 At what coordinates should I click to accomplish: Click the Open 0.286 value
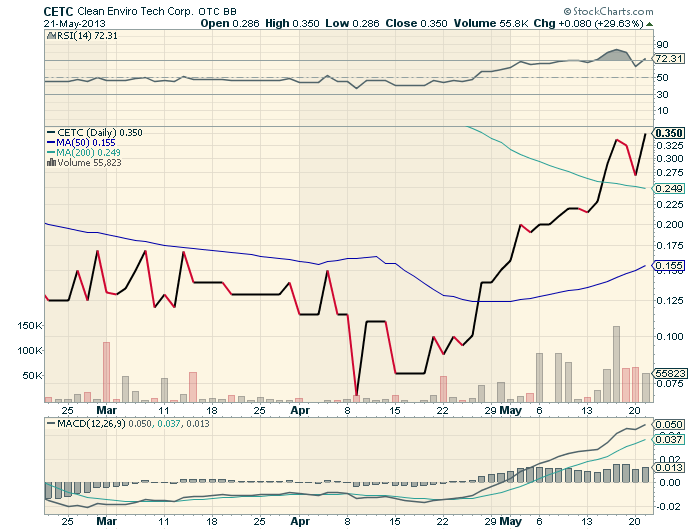pos(230,23)
